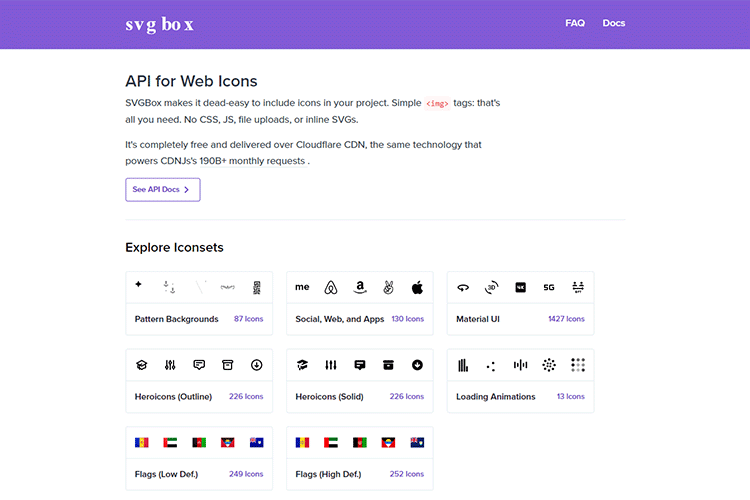750x500 pixels.
Task: Select the Apple logo icon
Action: pos(418,288)
